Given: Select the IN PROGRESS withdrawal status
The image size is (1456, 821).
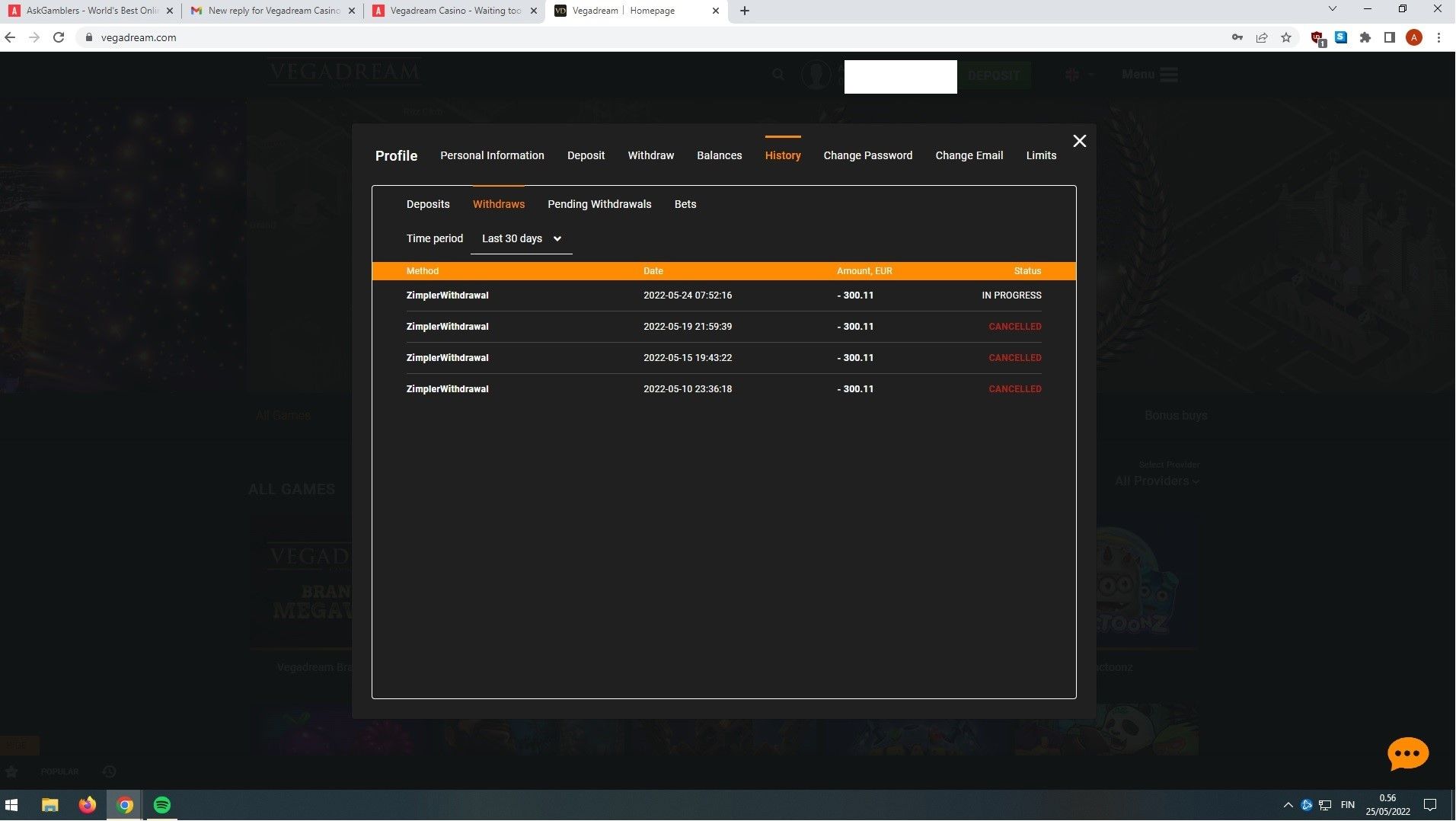Looking at the screenshot, I should (1011, 295).
